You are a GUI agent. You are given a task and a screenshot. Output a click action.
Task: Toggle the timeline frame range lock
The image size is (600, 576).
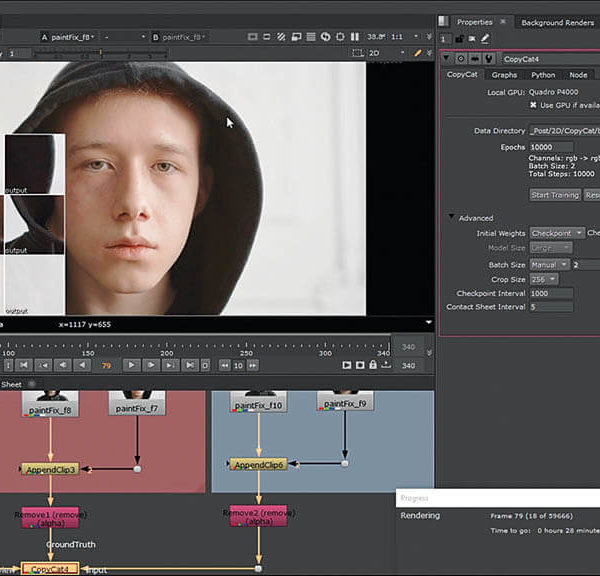click(x=373, y=365)
